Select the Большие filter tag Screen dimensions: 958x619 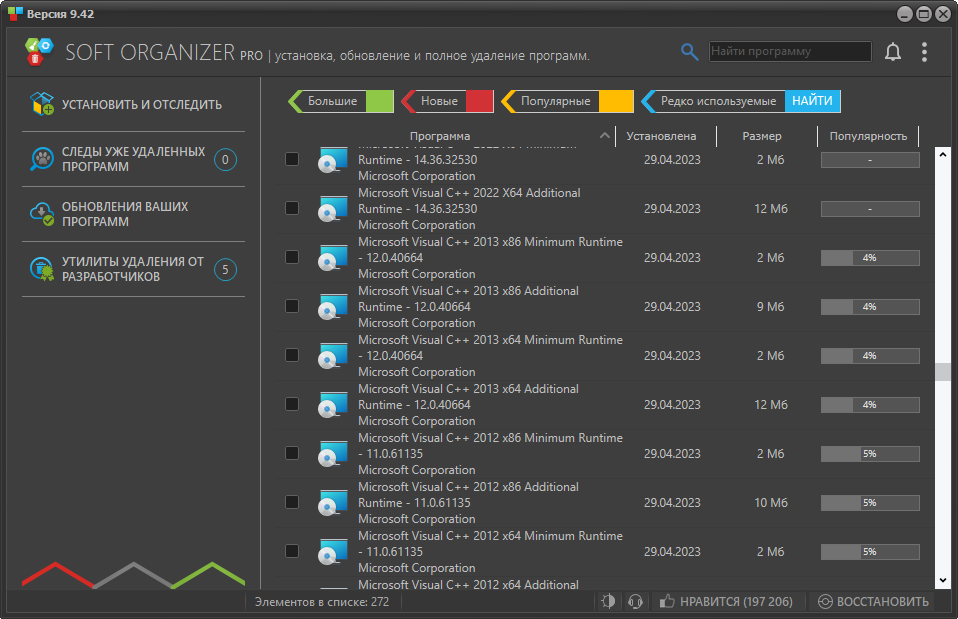tap(341, 101)
